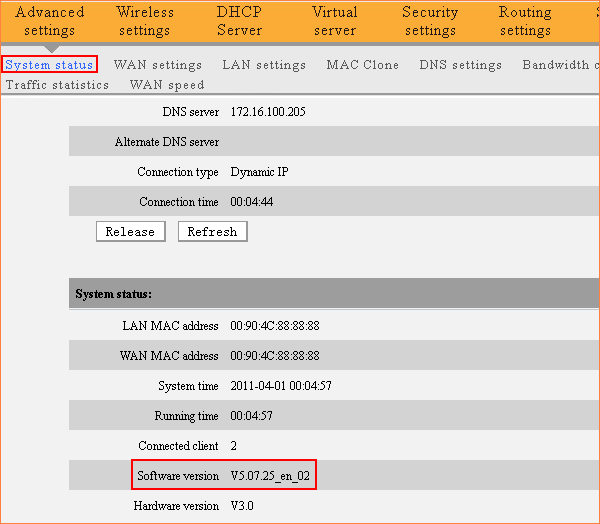Go to the MAC Clone page
The height and width of the screenshot is (524, 600).
362,65
